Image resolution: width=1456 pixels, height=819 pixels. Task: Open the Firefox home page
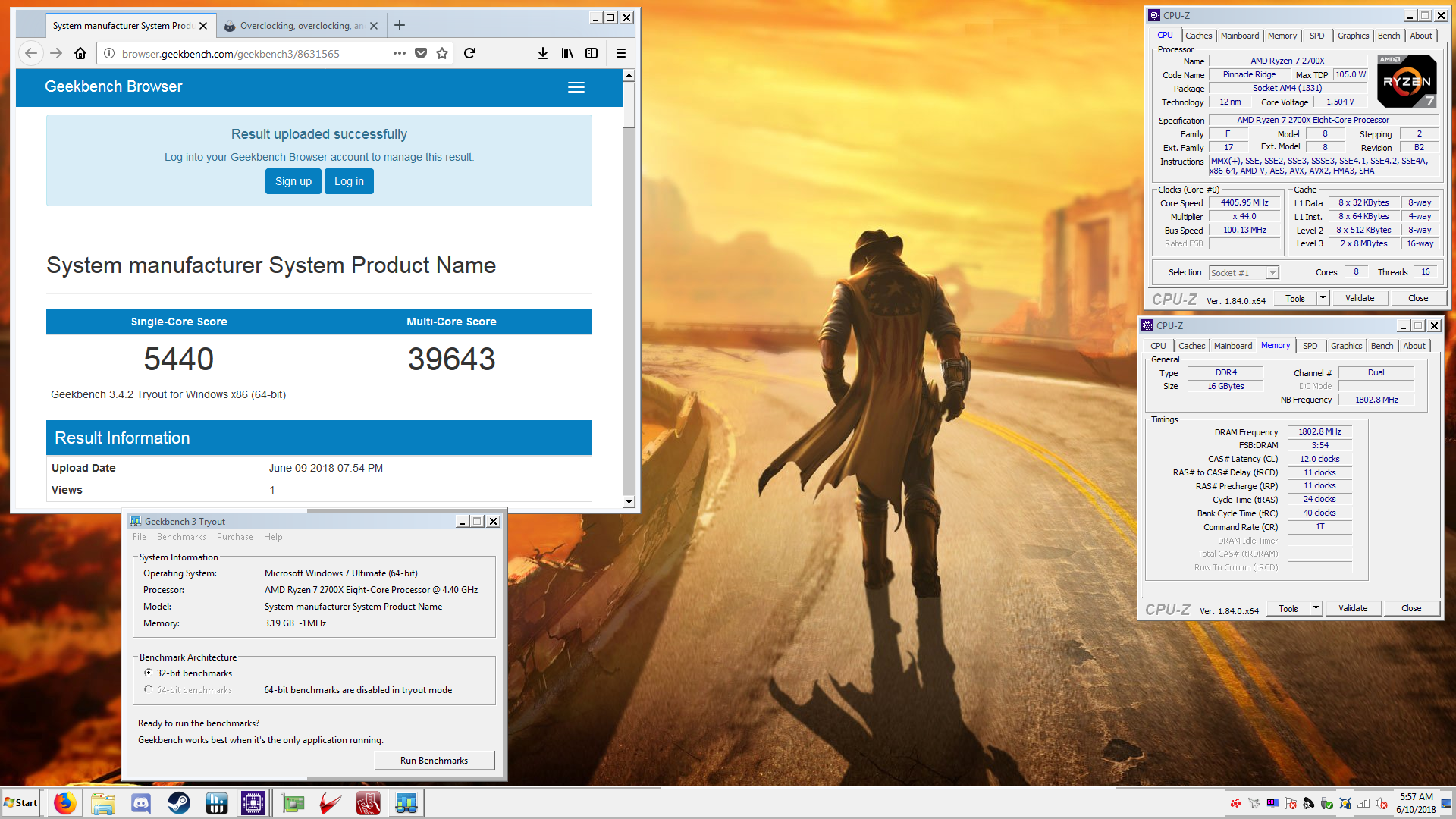(80, 53)
